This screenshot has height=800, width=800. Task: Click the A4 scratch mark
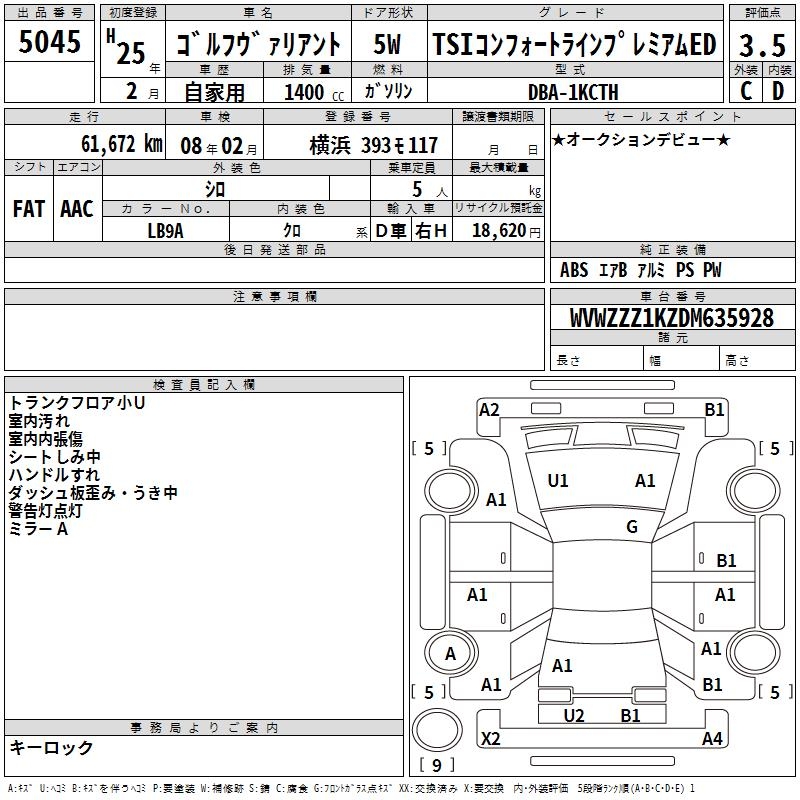click(x=712, y=739)
